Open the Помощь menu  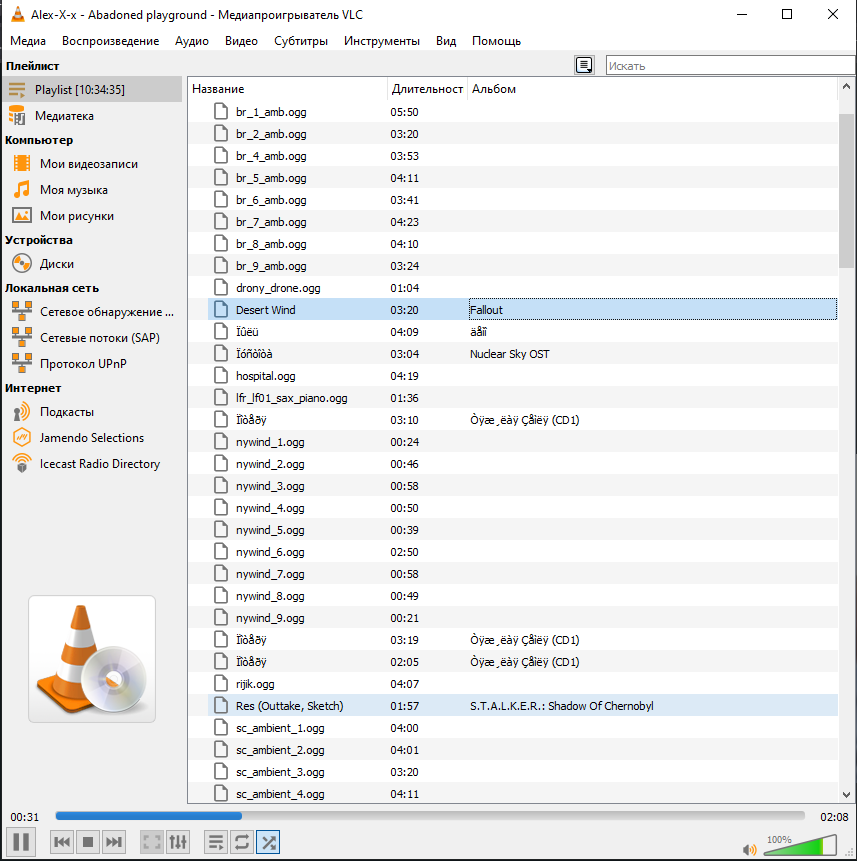coord(496,41)
